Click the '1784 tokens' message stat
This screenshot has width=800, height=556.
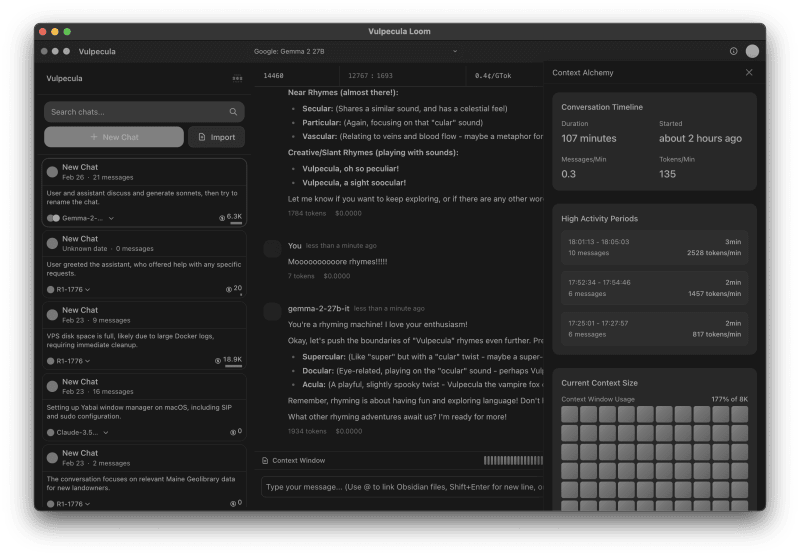(307, 213)
